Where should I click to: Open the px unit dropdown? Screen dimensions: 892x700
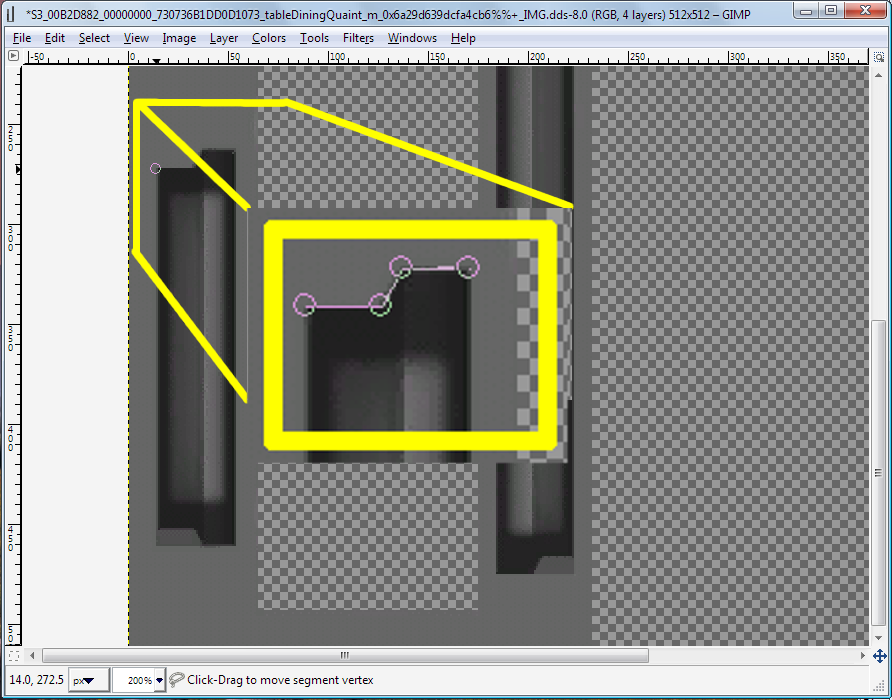coord(89,681)
